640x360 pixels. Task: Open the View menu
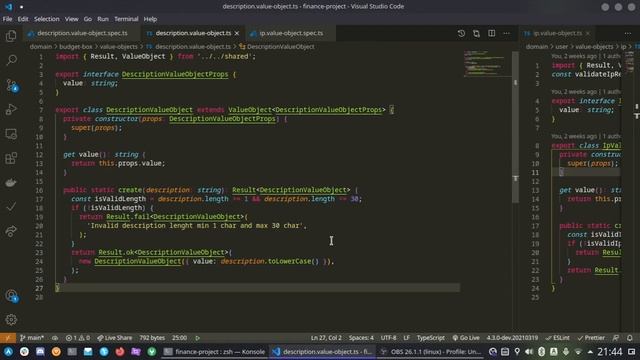71,19
